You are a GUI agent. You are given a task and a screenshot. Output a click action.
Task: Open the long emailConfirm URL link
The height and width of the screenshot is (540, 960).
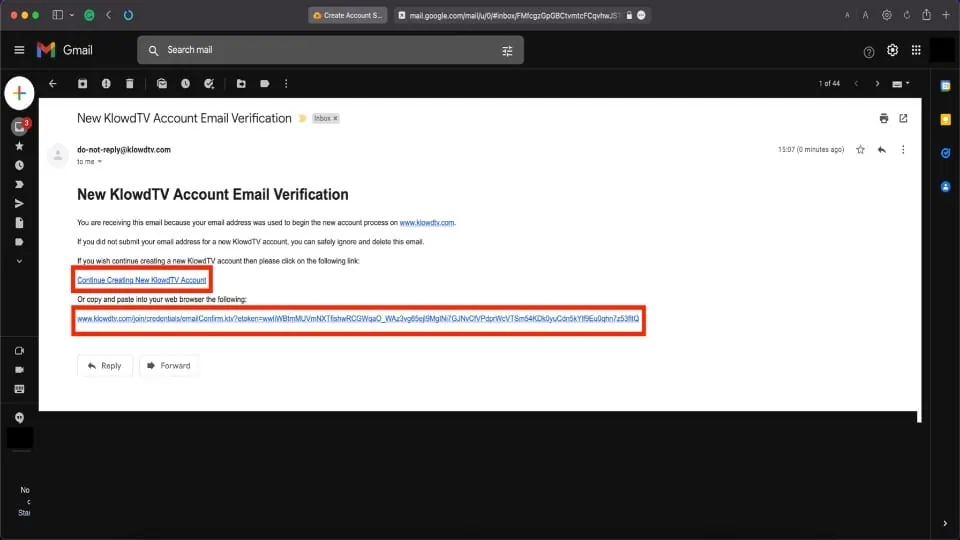point(358,319)
